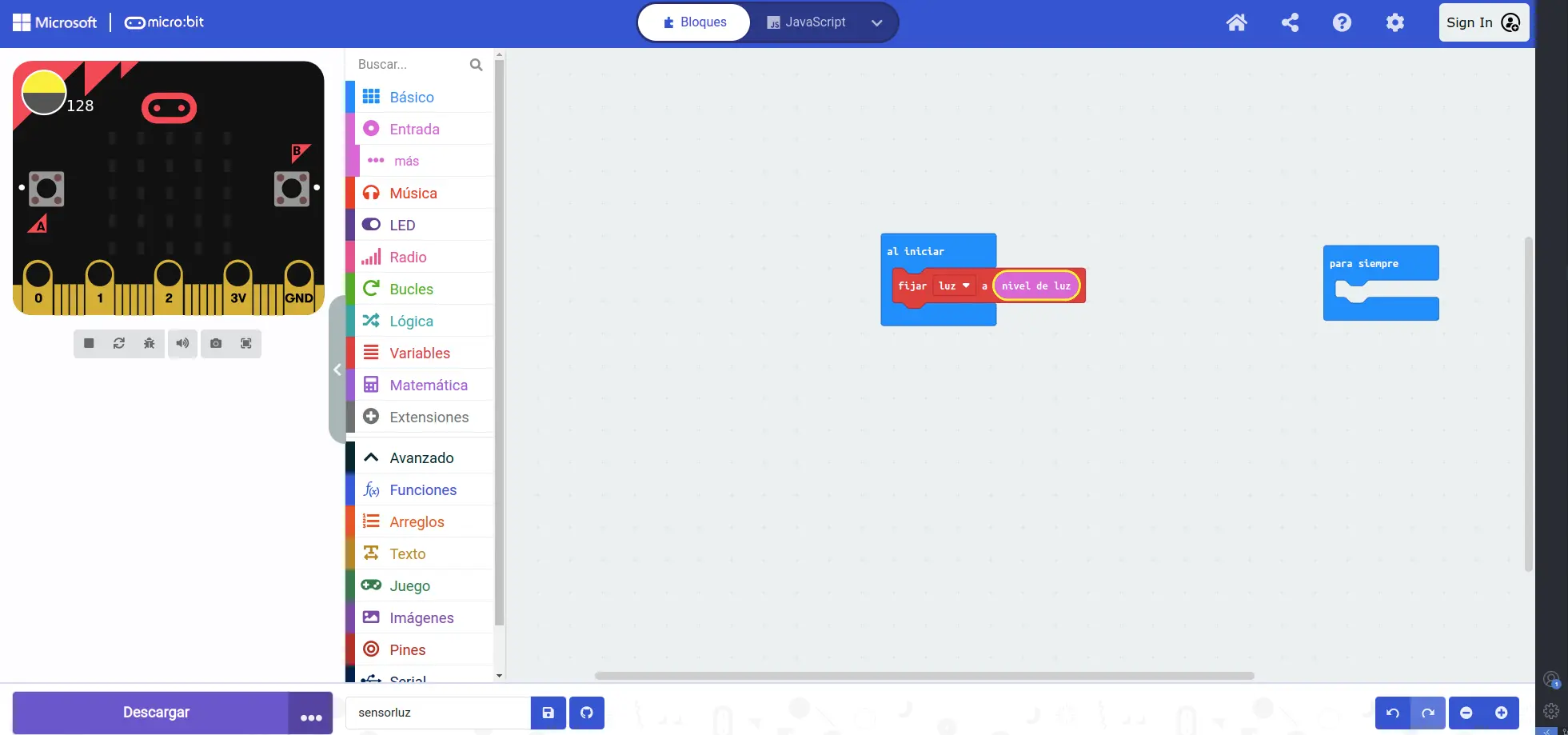Save the sensorluz project
This screenshot has height=735, width=1568.
549,713
